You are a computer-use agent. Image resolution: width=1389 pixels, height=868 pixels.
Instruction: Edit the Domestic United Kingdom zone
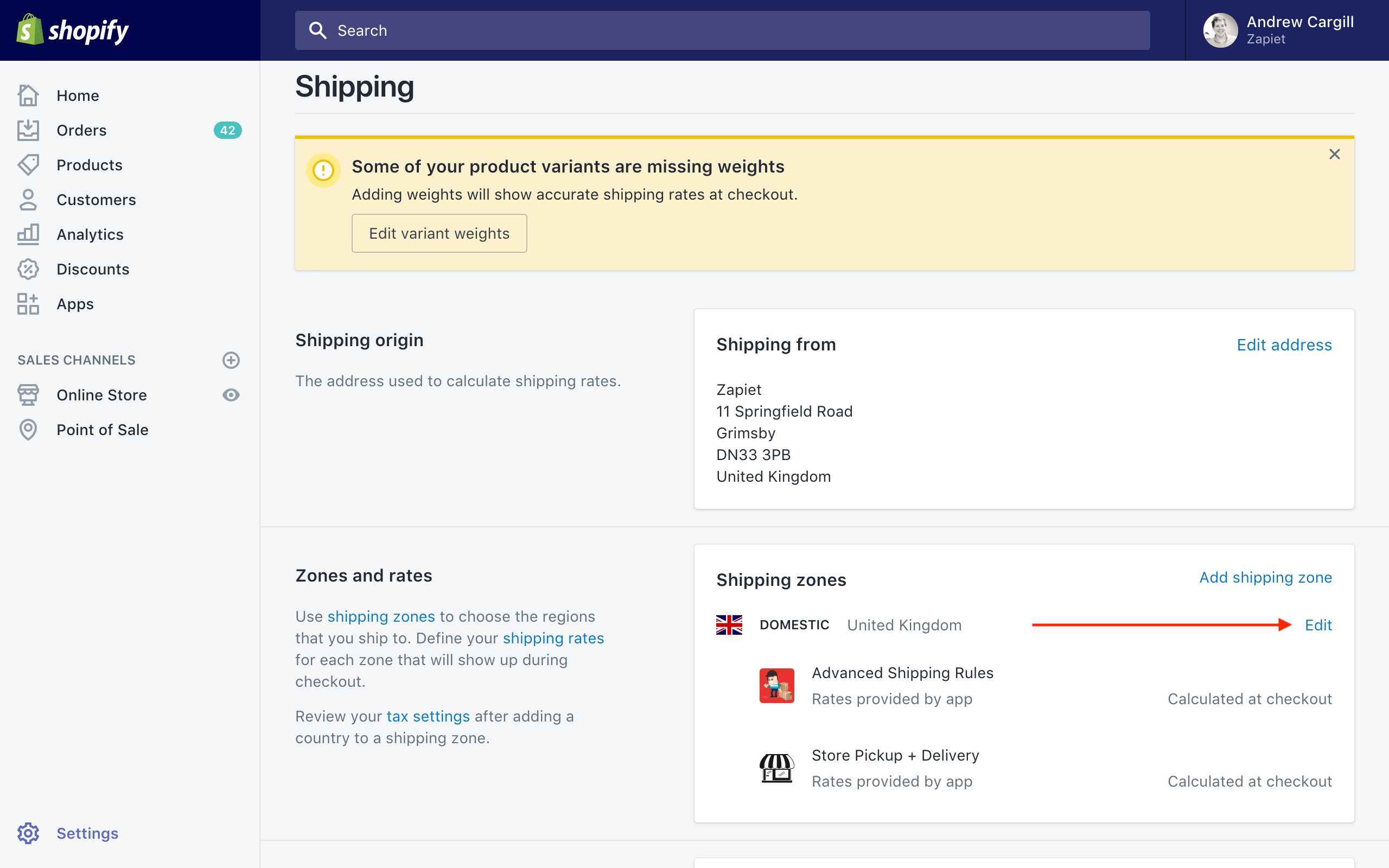point(1318,624)
